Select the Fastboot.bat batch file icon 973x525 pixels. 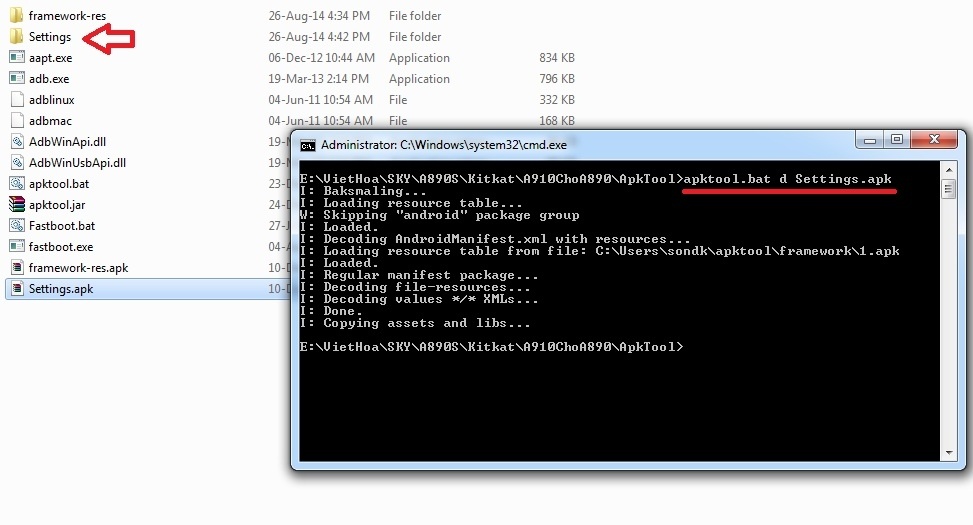pos(17,225)
